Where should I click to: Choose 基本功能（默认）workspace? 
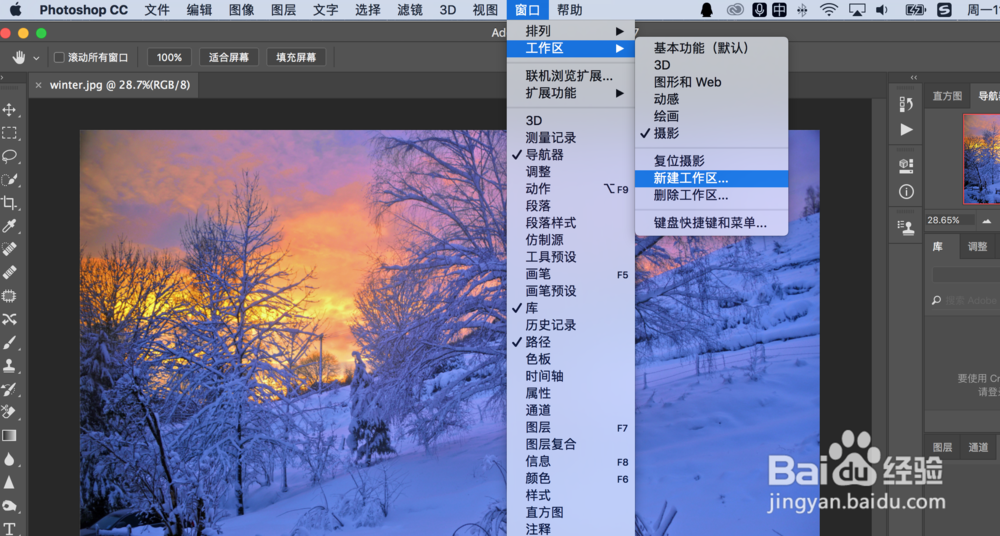(x=712, y=48)
